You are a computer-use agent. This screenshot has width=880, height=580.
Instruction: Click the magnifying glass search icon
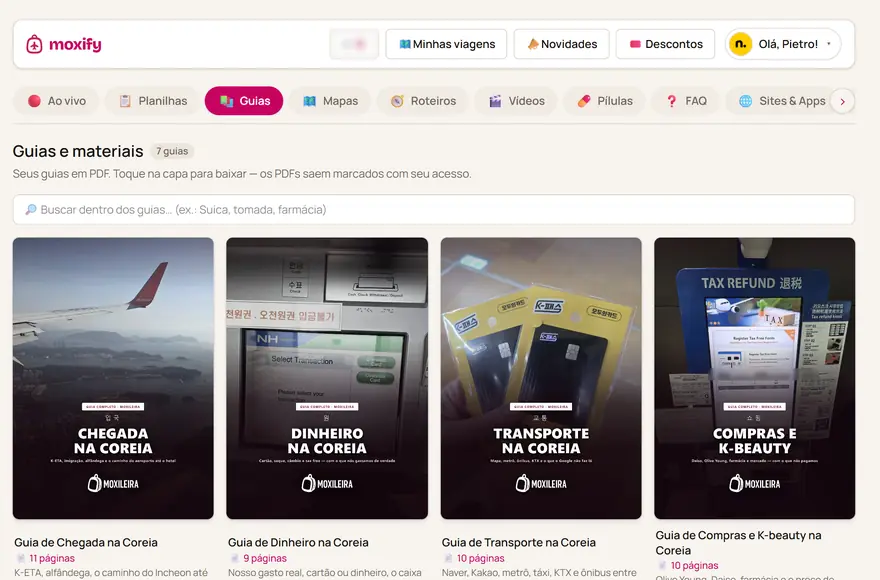tap(31, 209)
